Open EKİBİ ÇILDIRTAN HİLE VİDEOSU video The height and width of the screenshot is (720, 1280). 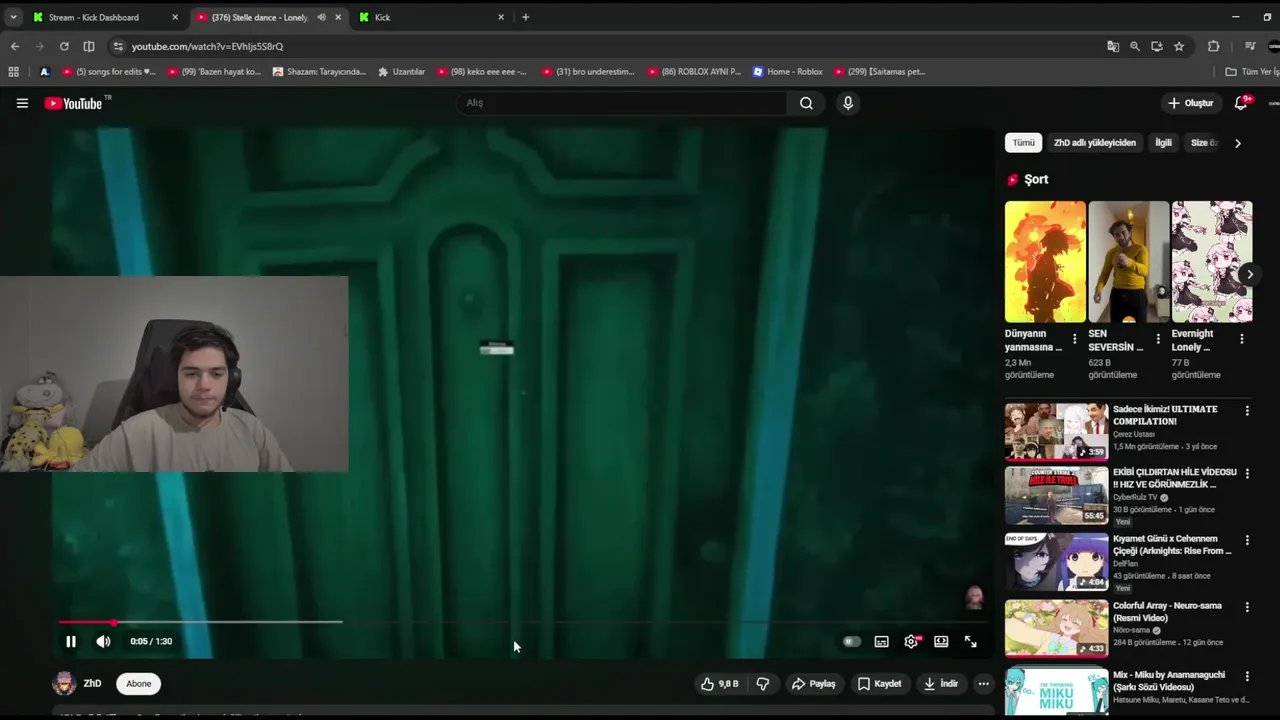[x=1056, y=495]
